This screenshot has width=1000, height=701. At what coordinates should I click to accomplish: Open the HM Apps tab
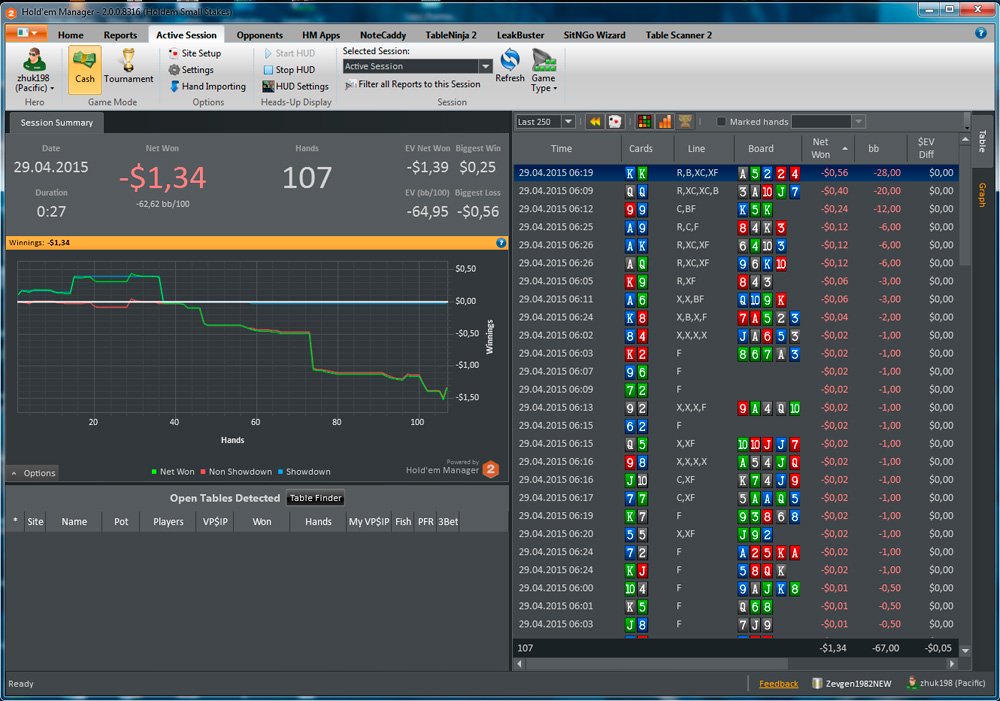(321, 35)
